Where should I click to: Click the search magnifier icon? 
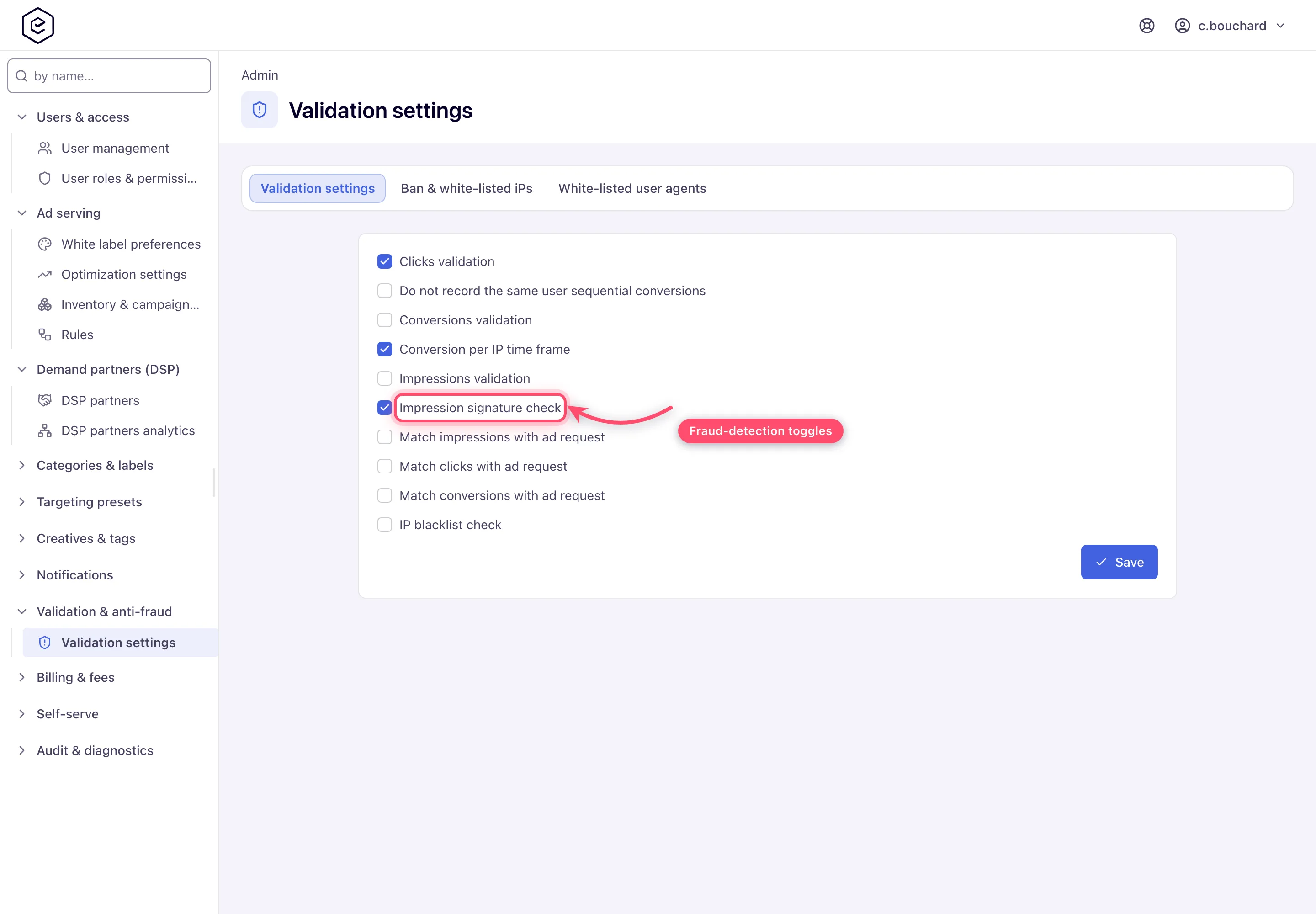[22, 76]
